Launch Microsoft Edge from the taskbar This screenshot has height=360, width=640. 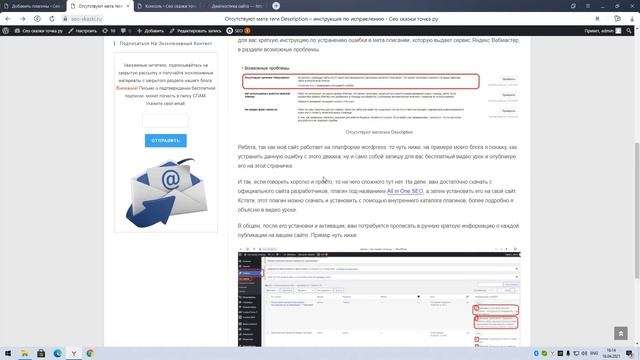pos(57,353)
